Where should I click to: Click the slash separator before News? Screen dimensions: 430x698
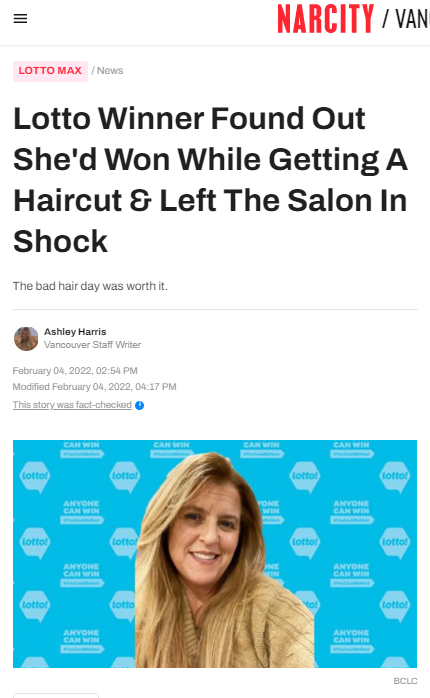pos(93,71)
